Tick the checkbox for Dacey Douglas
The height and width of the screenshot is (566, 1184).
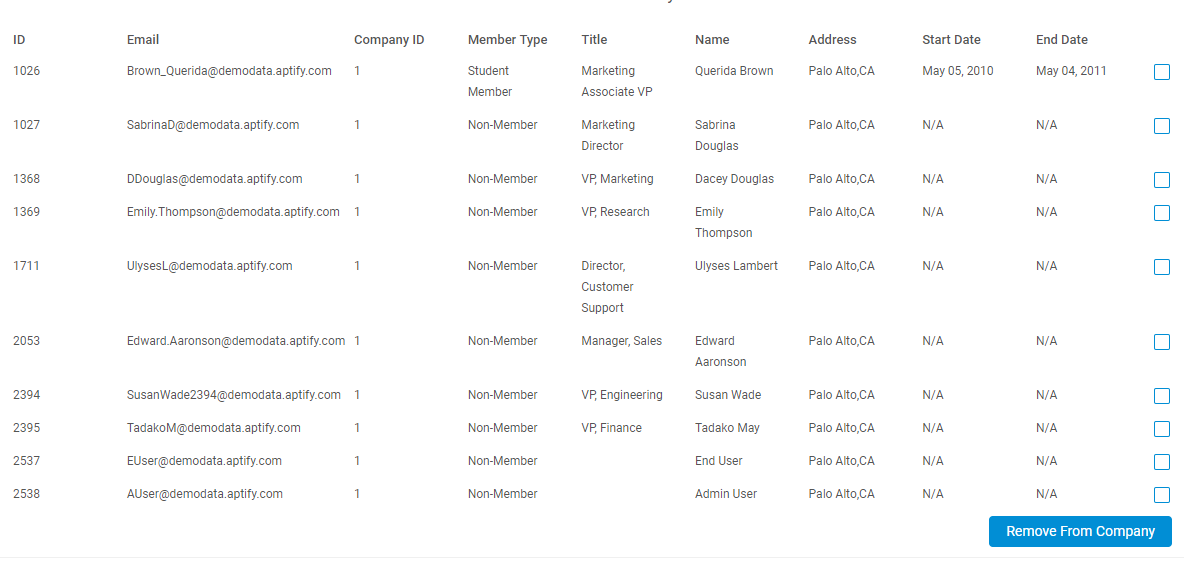pos(1161,180)
